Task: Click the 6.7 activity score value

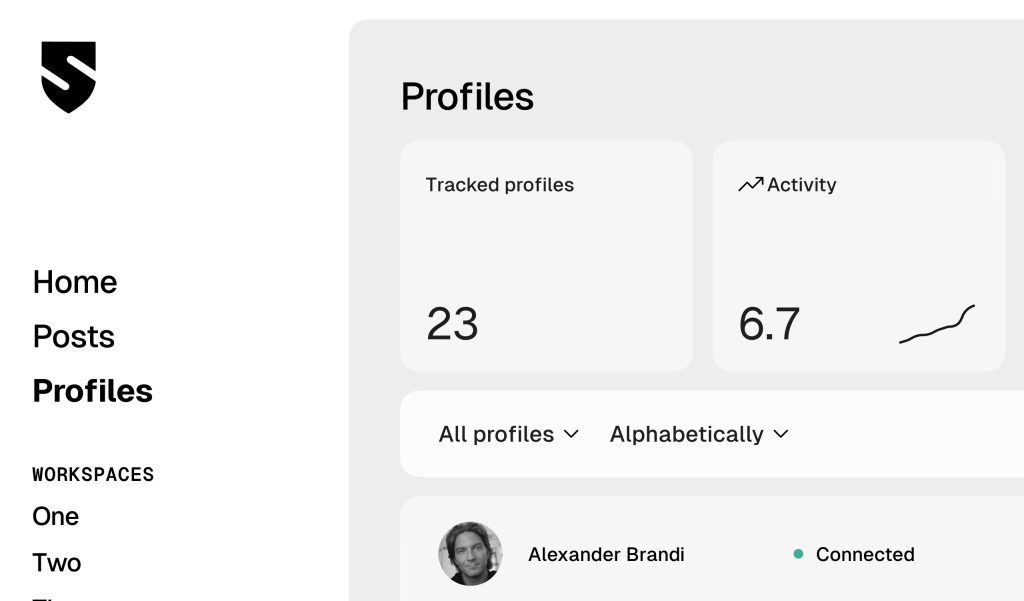Action: pos(769,324)
